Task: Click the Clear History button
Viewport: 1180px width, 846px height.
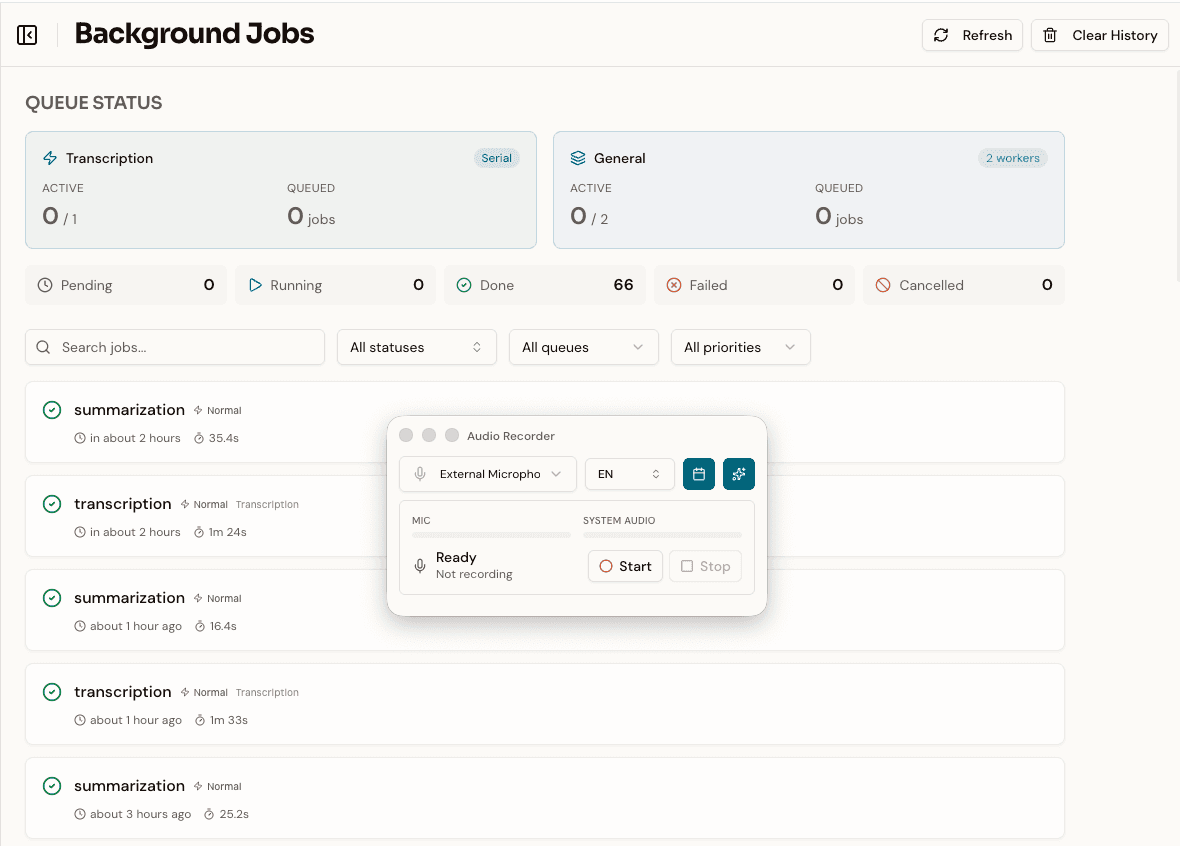Action: (1100, 35)
